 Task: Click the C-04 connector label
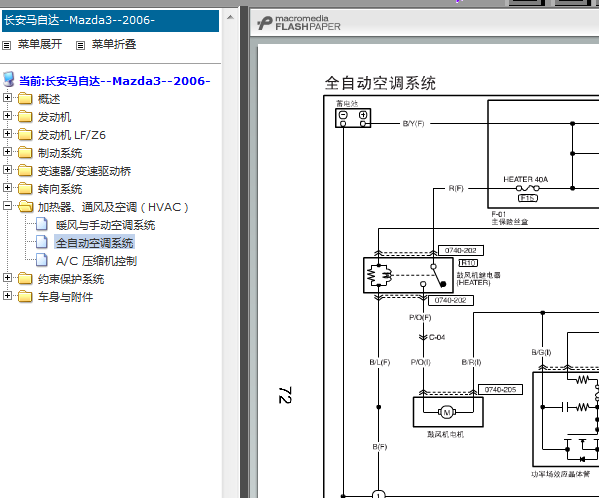(437, 337)
